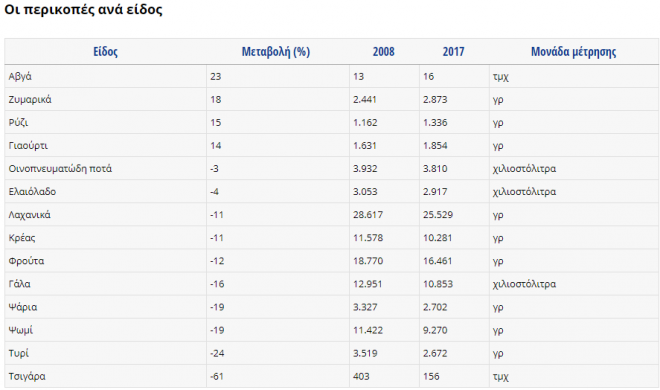Click the 2008 value 403
This screenshot has height=390, width=660.
click(361, 376)
